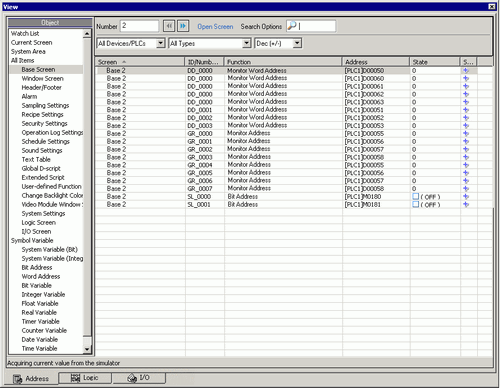The image size is (500, 388).
Task: Select Alarm in Object list
Action: click(x=29, y=96)
